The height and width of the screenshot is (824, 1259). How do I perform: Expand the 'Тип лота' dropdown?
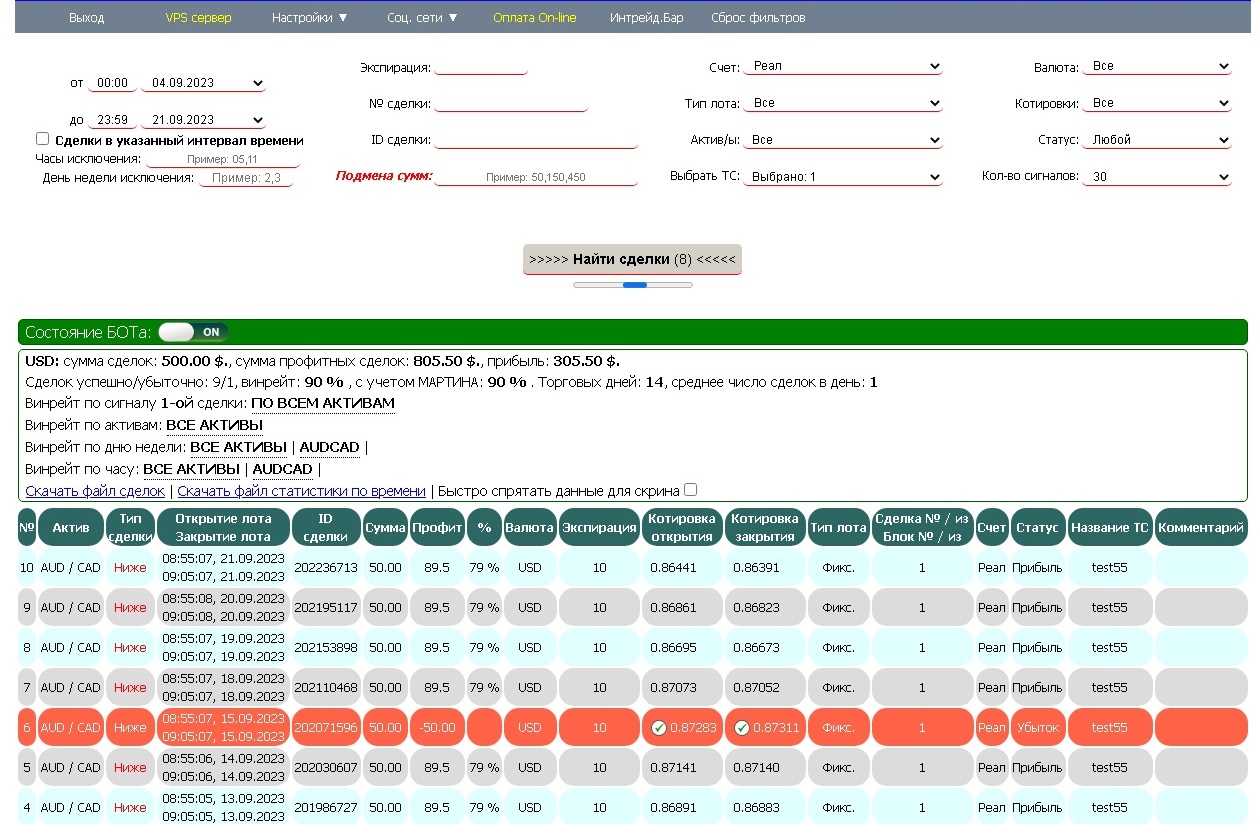(x=843, y=103)
